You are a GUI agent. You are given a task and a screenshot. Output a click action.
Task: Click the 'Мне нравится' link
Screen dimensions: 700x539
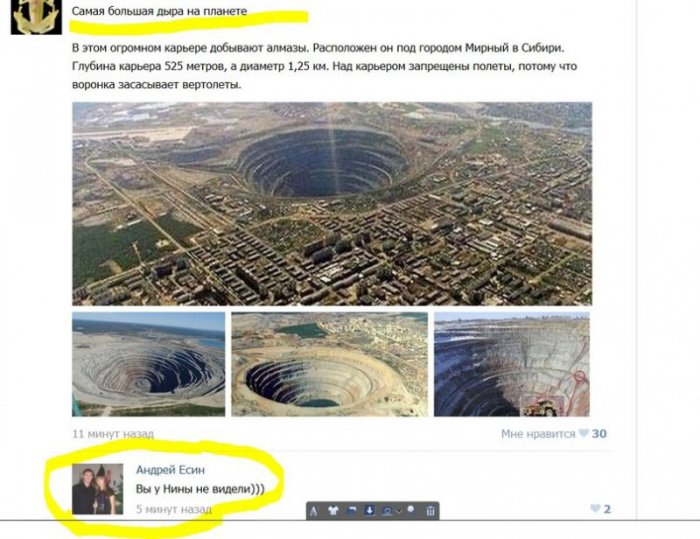click(538, 434)
